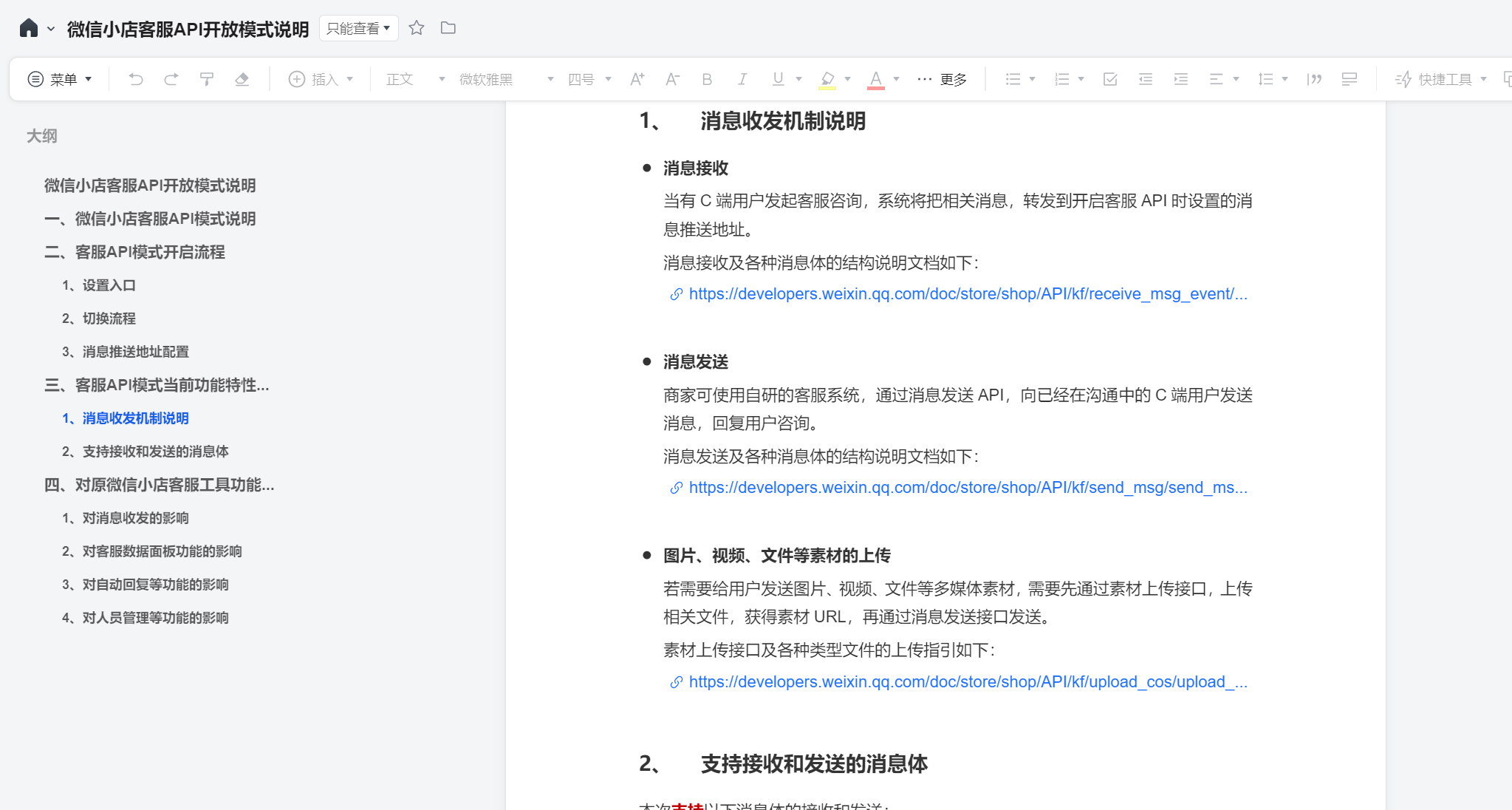The height and width of the screenshot is (810, 1512).
Task: Expand highlight color picker arrow
Action: [847, 79]
